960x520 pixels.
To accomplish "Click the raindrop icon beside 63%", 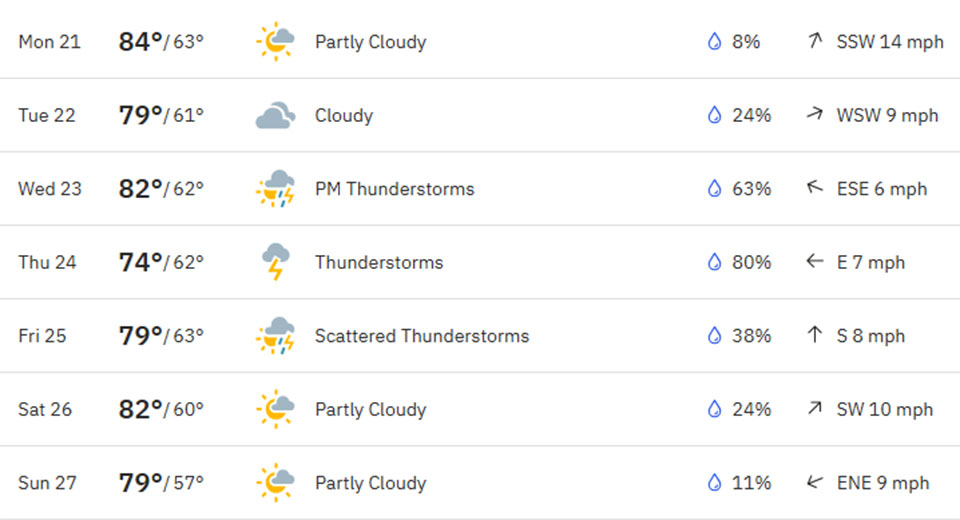I will (x=714, y=189).
